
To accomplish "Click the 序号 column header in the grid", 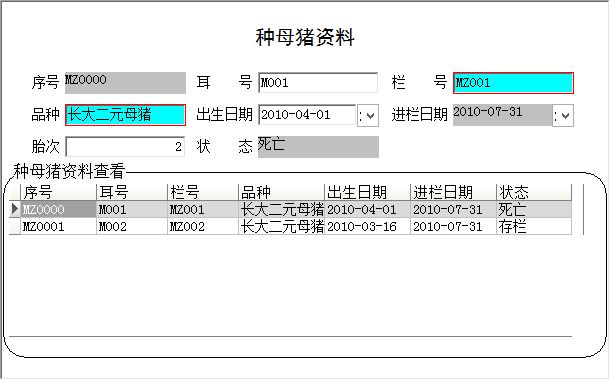I will click(x=58, y=192).
